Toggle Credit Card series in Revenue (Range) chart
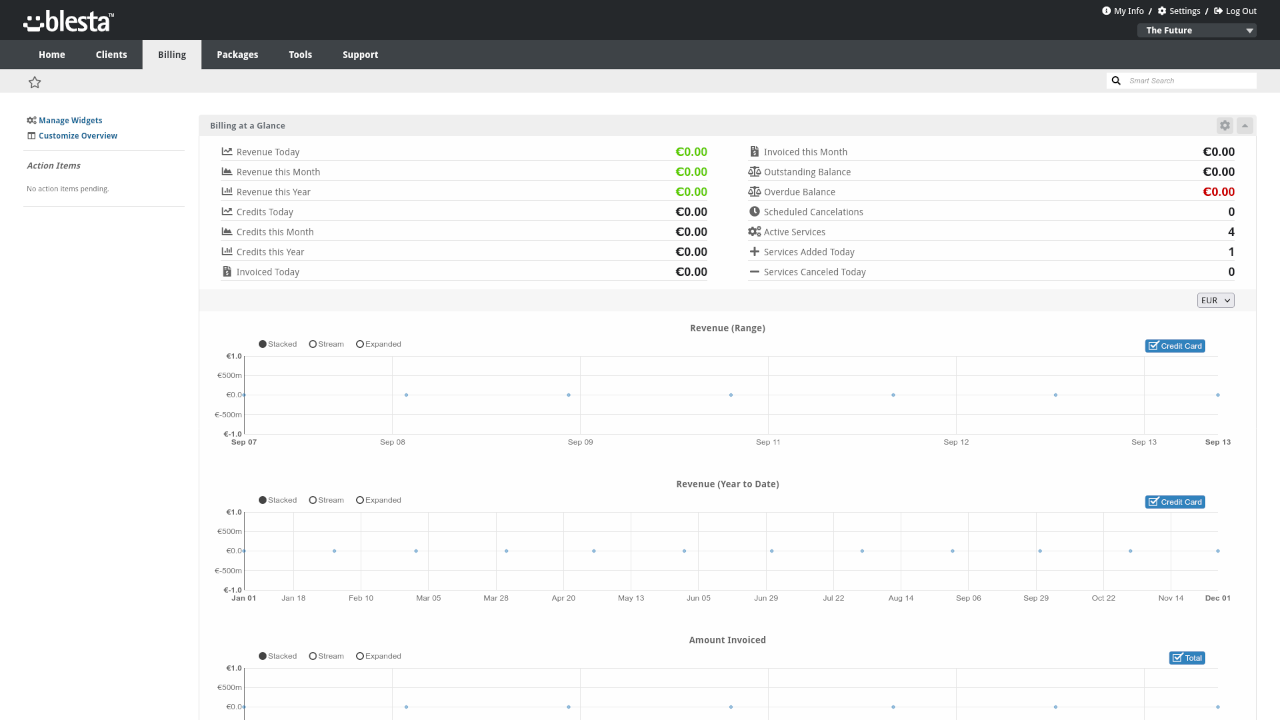The width and height of the screenshot is (1280, 720). [1175, 346]
